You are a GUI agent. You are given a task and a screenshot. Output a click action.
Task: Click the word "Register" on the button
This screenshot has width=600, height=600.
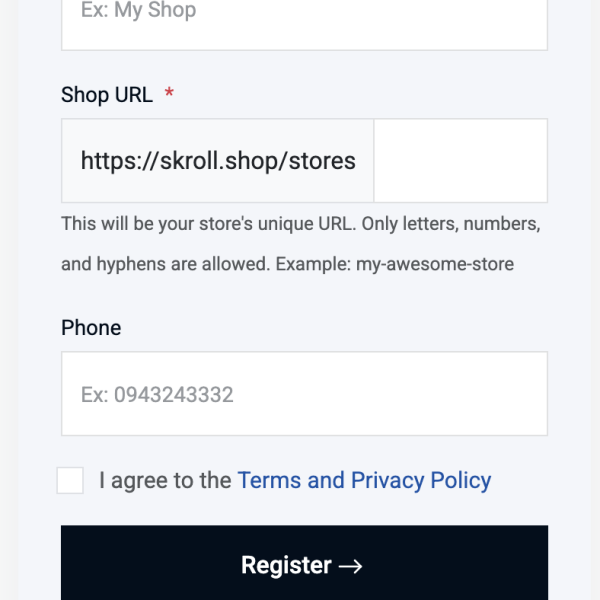286,566
